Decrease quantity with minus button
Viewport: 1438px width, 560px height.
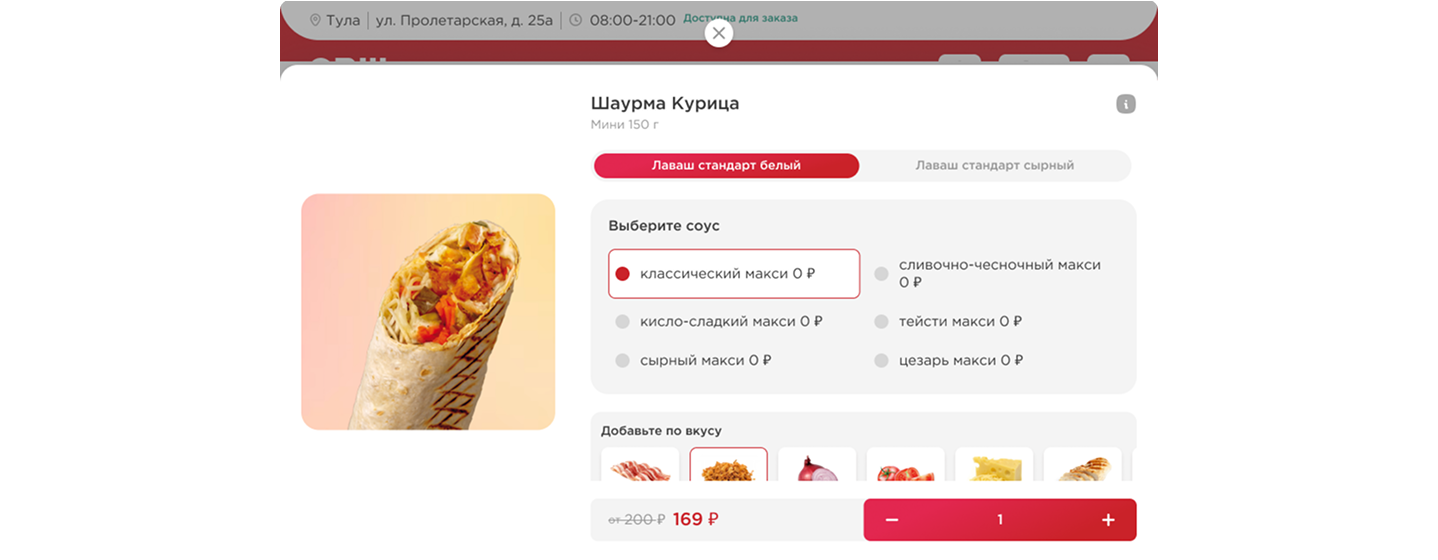click(x=892, y=520)
